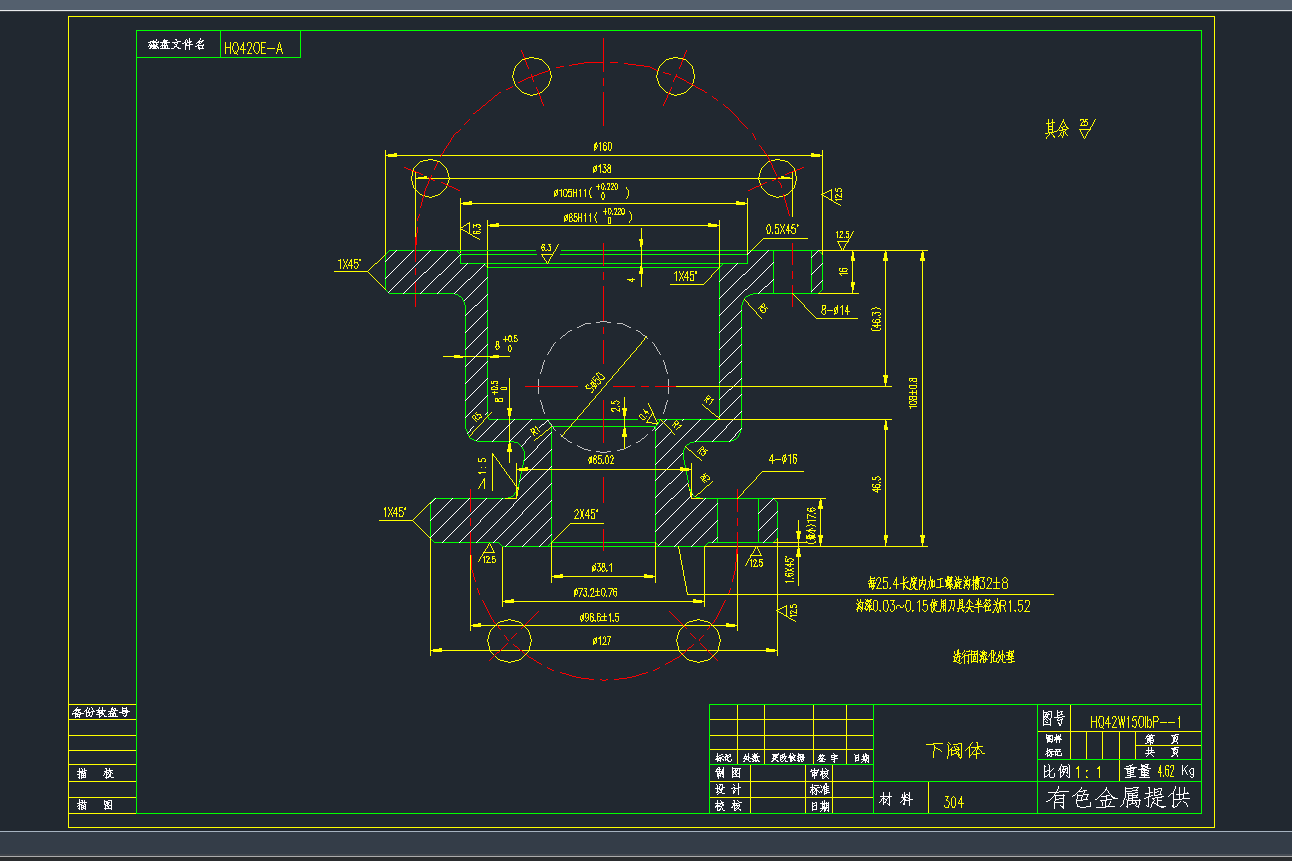Click the weight value 4.62 Kg
Viewport: 1292px width, 861px height.
[x=1174, y=771]
